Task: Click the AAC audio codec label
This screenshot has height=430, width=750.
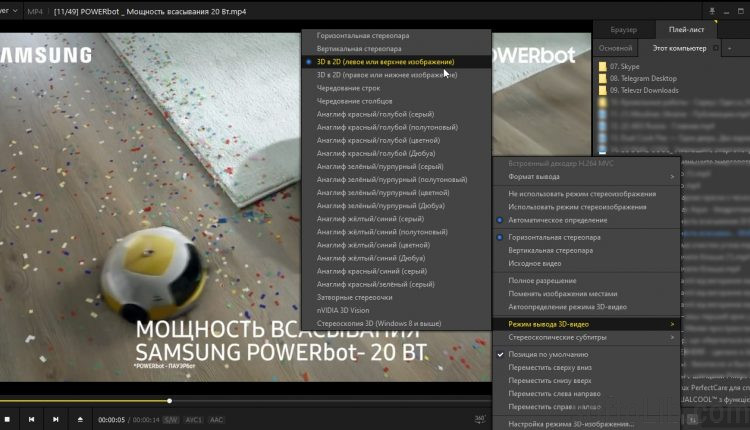Action: pos(217,420)
